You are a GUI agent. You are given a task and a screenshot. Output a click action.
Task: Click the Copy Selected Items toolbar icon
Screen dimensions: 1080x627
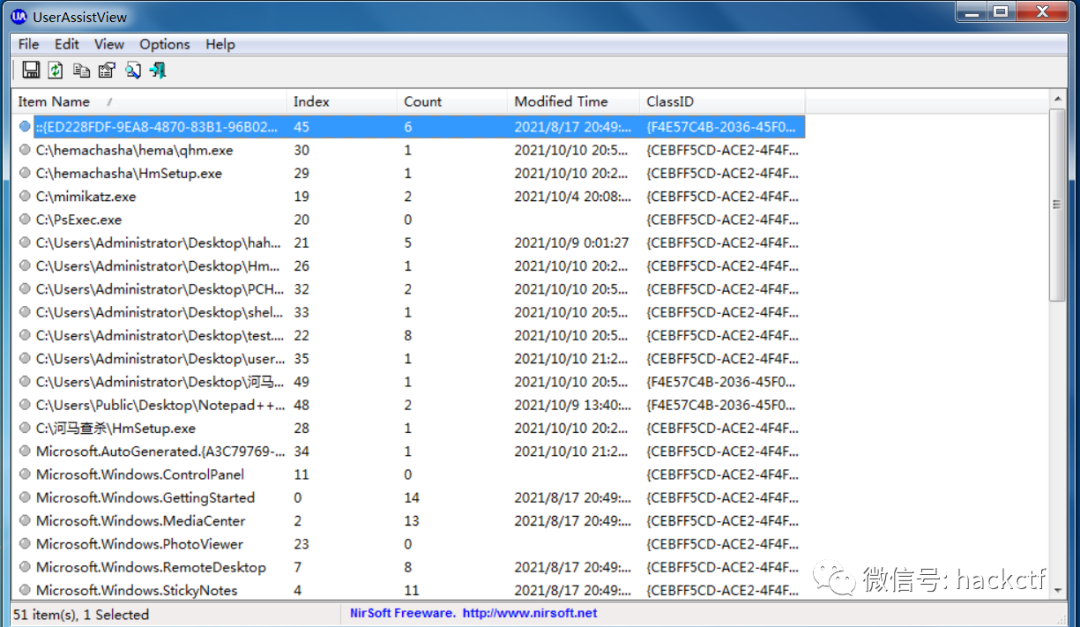81,70
